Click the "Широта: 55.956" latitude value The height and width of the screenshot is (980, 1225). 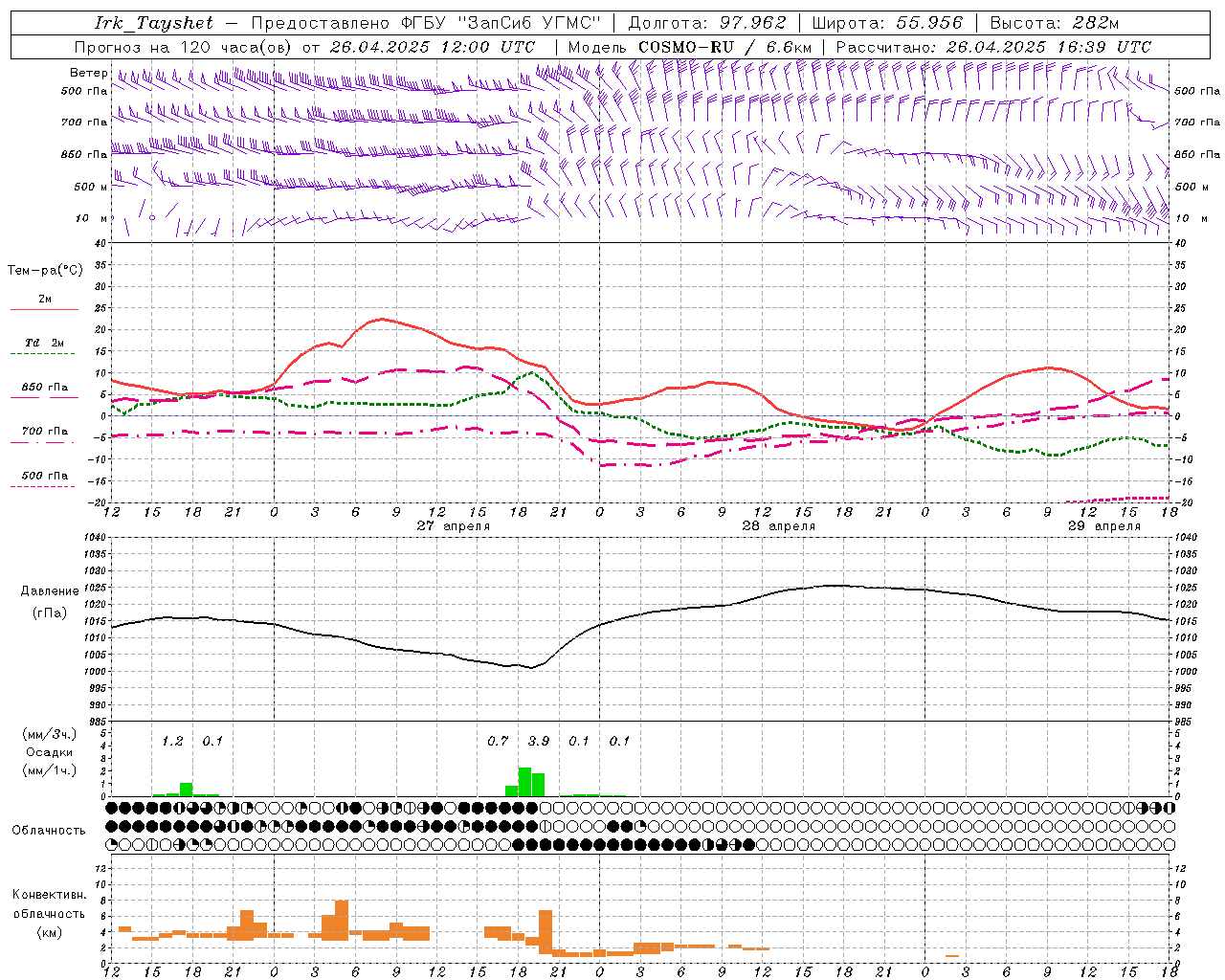[887, 23]
